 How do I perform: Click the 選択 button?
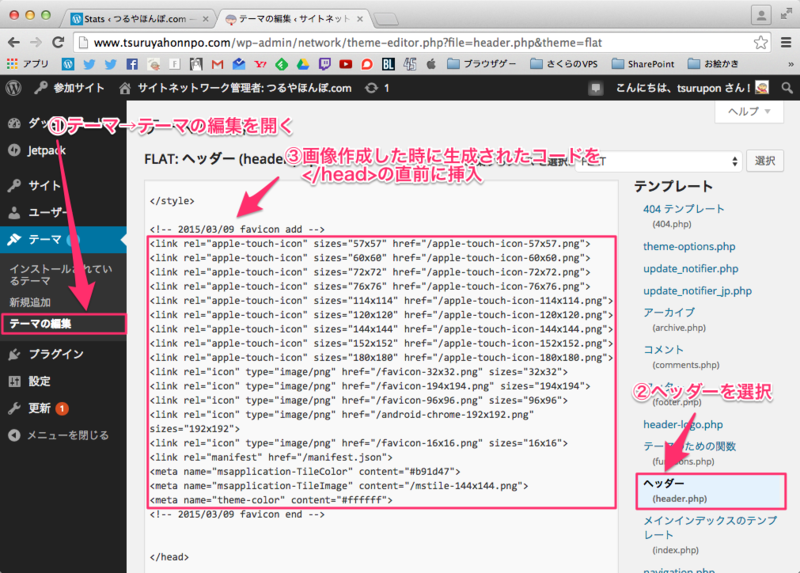(765, 161)
